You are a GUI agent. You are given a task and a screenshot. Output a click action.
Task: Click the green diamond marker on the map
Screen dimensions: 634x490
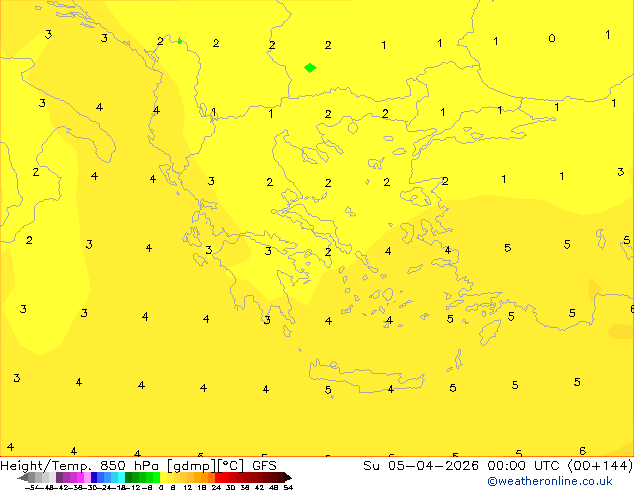tap(310, 68)
